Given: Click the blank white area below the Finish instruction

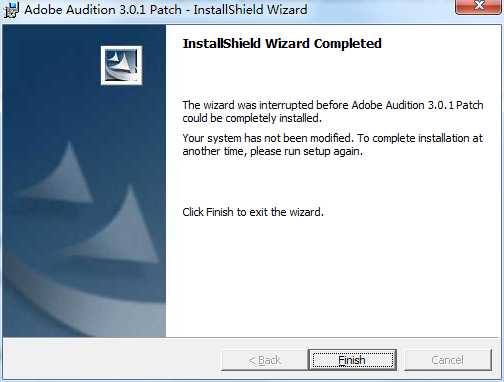Looking at the screenshot, I should tap(333, 277).
